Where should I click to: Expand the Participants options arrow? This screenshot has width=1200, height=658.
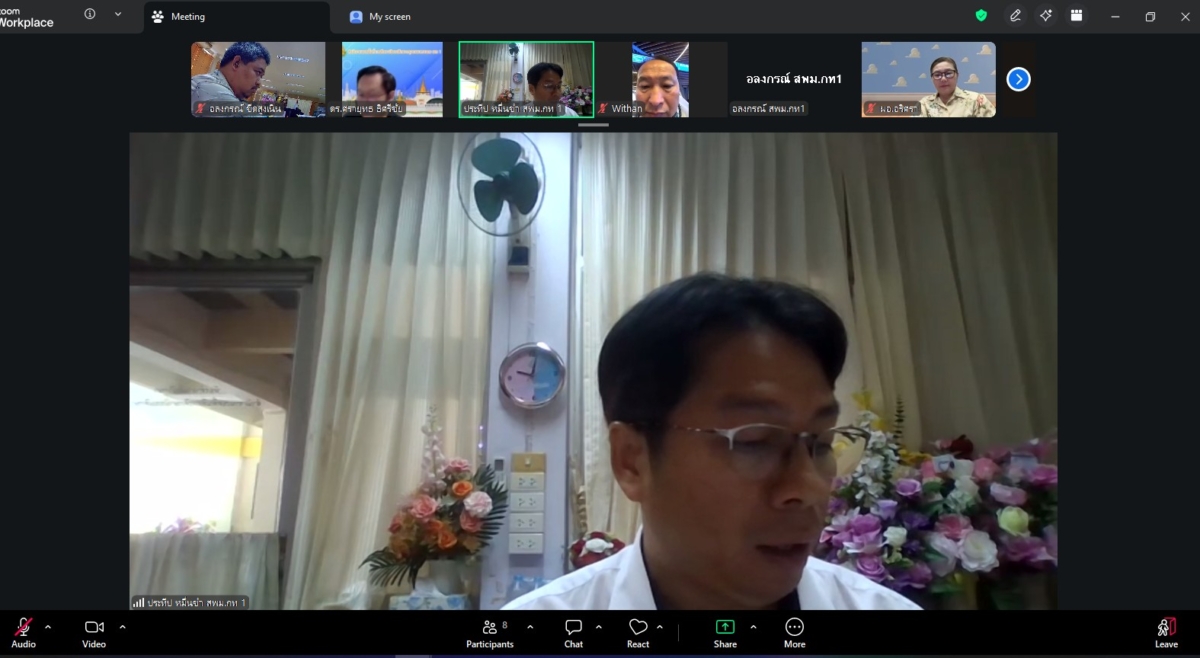(530, 627)
